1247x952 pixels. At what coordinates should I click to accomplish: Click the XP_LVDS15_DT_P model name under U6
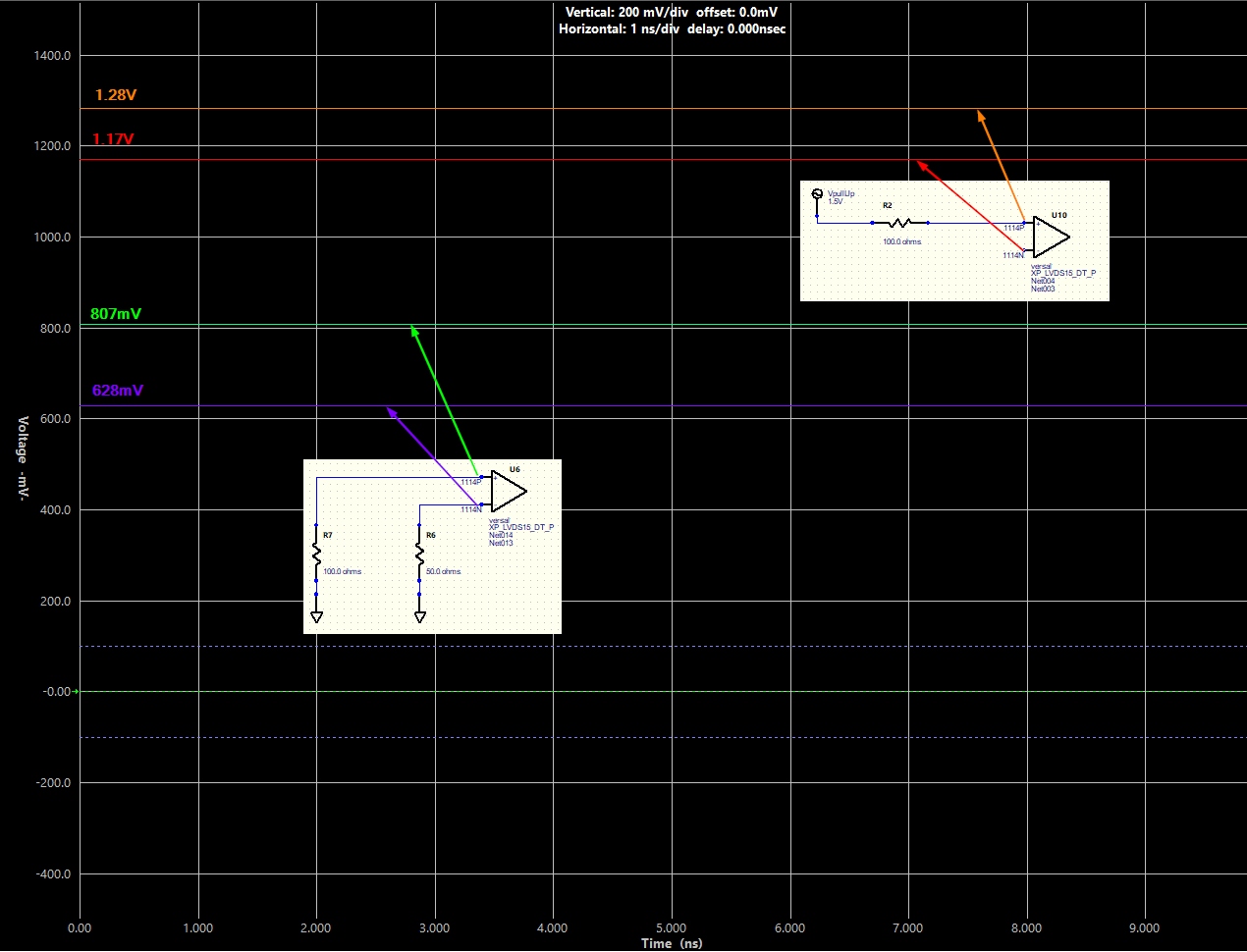pyautogui.click(x=521, y=526)
